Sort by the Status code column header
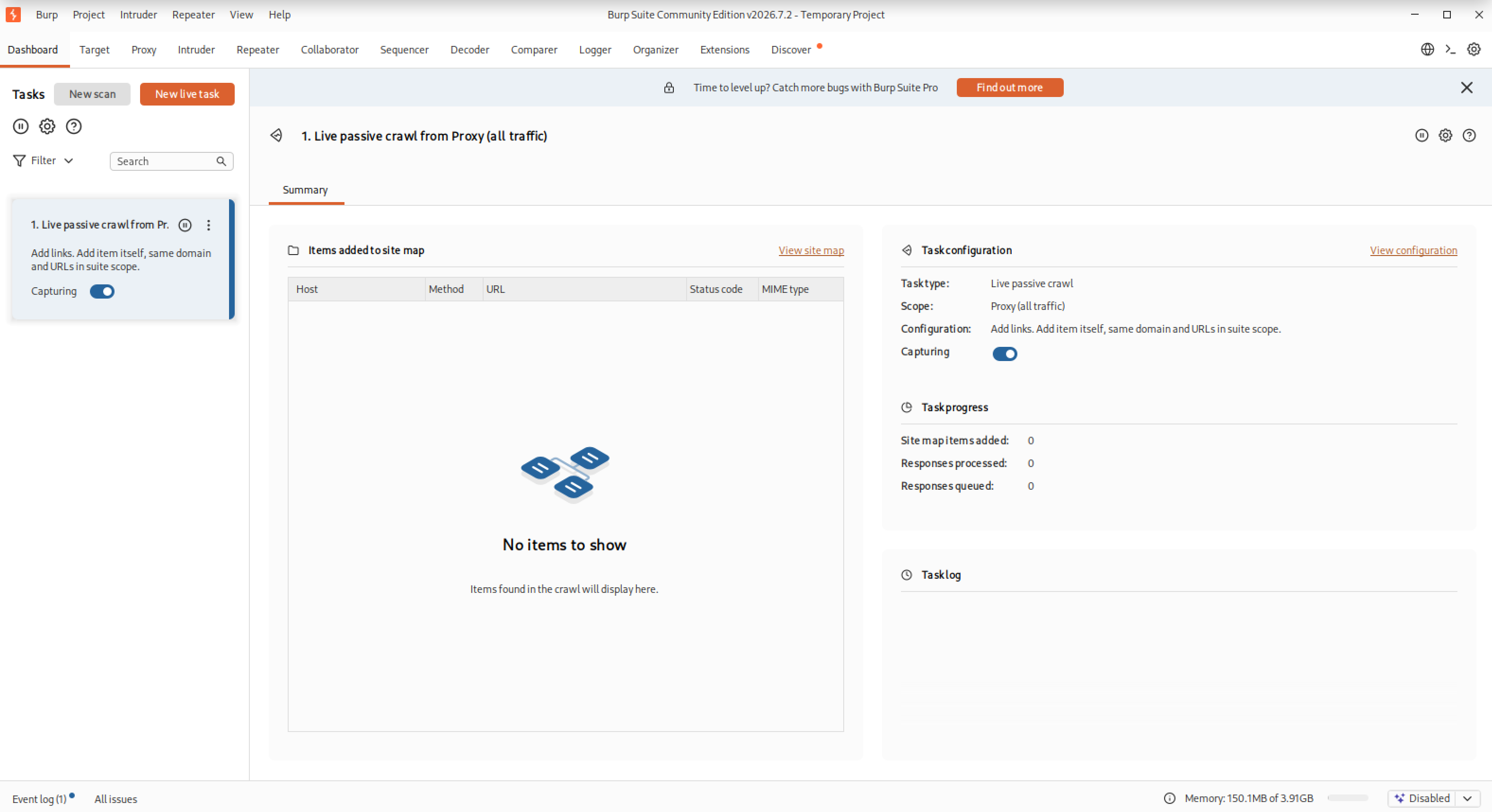 pyautogui.click(x=722, y=289)
